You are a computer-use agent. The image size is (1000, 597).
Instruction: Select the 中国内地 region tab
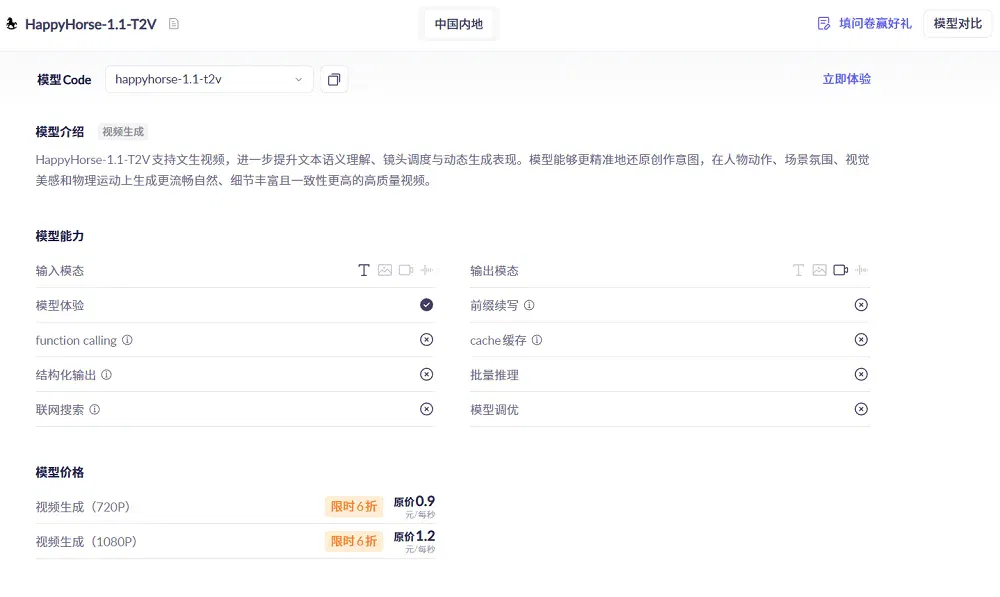coord(459,24)
